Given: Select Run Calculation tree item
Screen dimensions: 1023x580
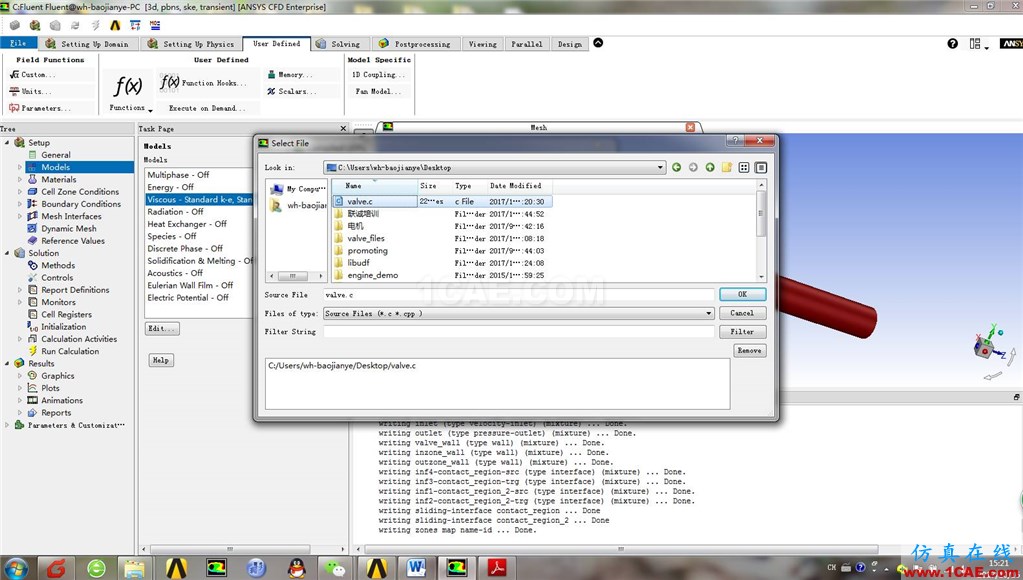Looking at the screenshot, I should [x=70, y=351].
